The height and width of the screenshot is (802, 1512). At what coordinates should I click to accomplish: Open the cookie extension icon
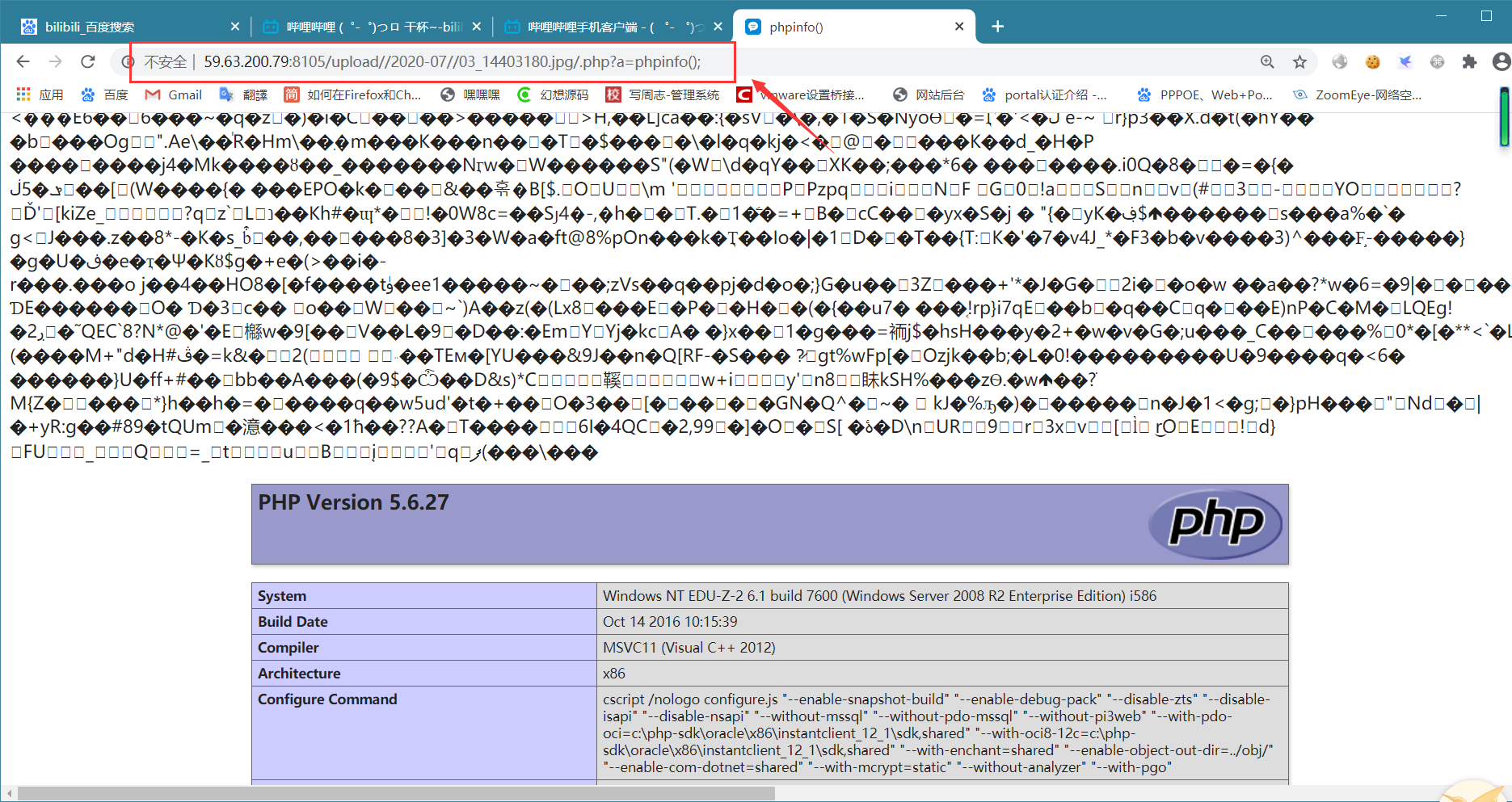(x=1372, y=61)
